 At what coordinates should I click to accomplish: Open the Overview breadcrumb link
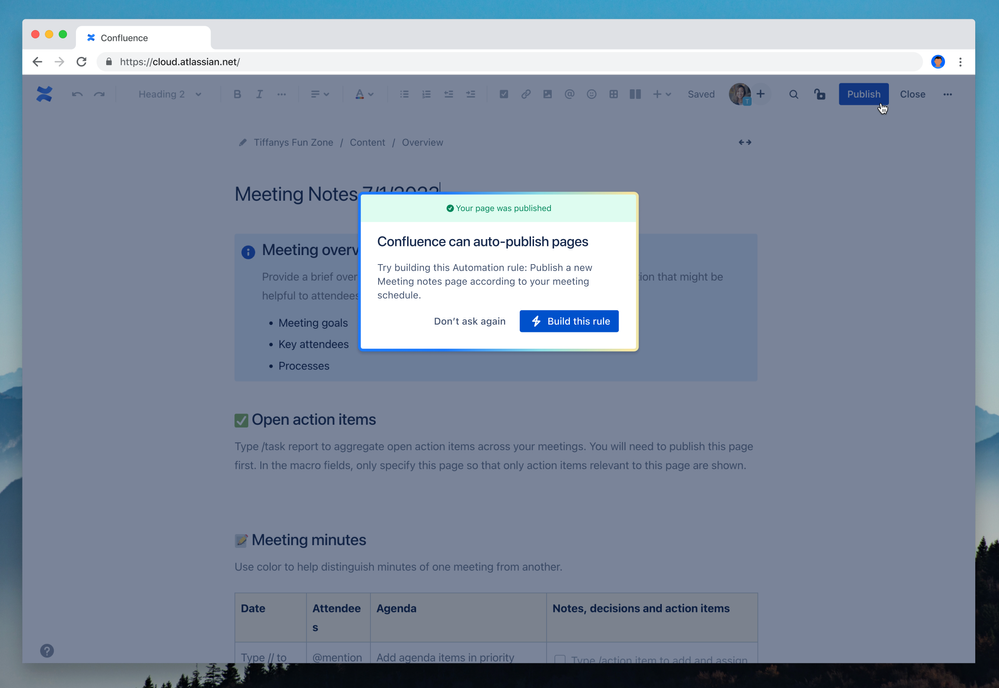(422, 142)
